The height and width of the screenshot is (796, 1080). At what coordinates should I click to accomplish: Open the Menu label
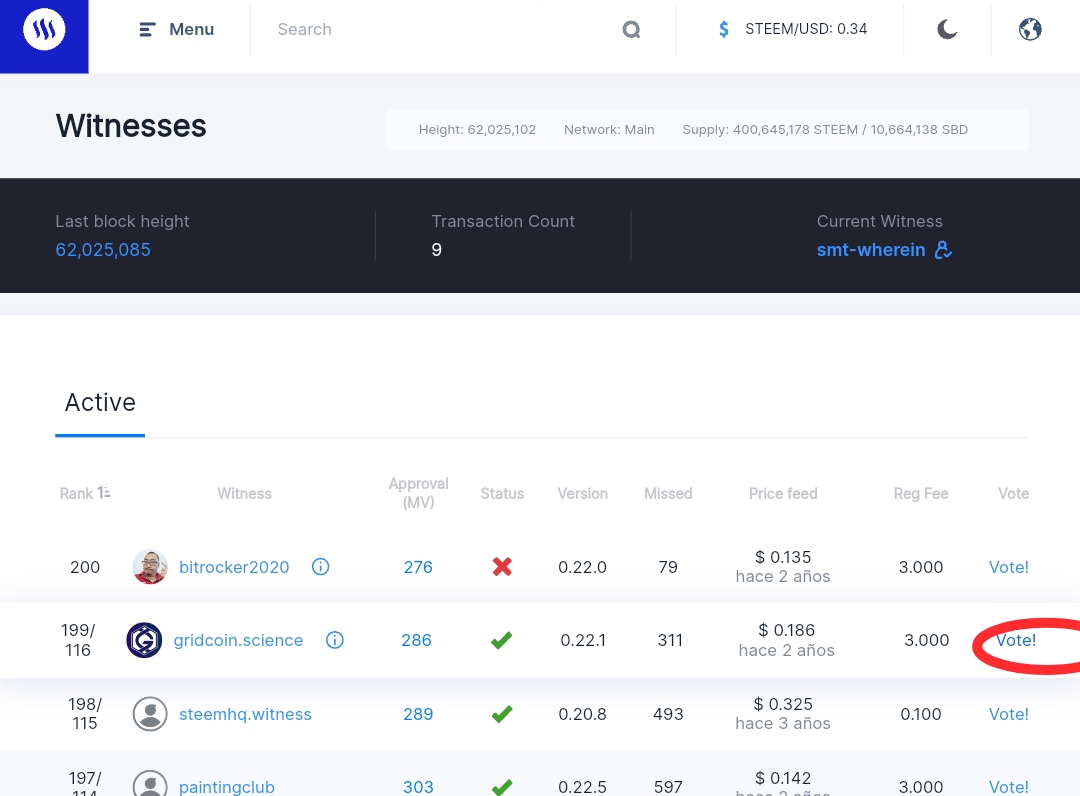[191, 30]
